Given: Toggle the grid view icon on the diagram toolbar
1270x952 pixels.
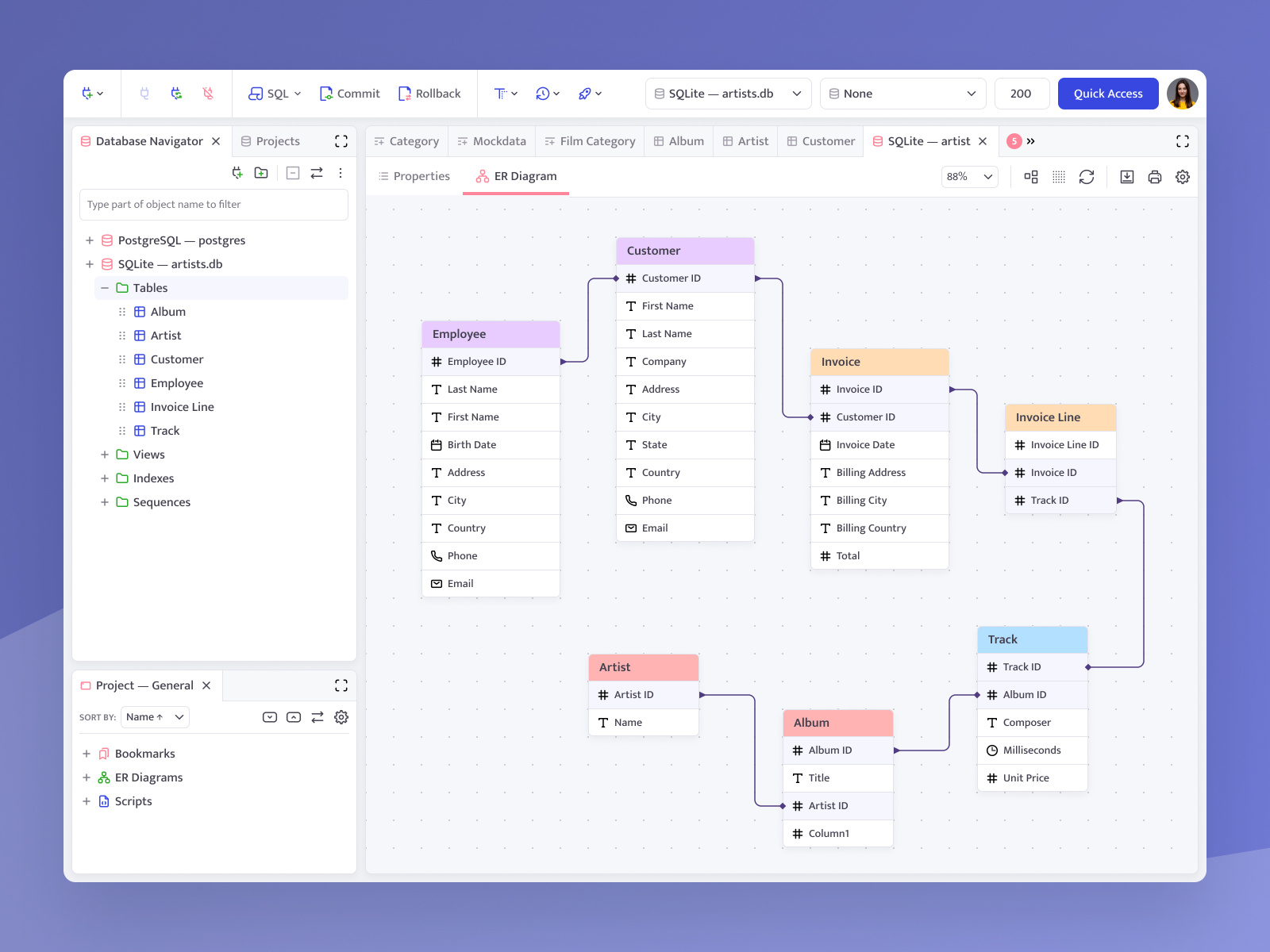Looking at the screenshot, I should coord(1058,176).
